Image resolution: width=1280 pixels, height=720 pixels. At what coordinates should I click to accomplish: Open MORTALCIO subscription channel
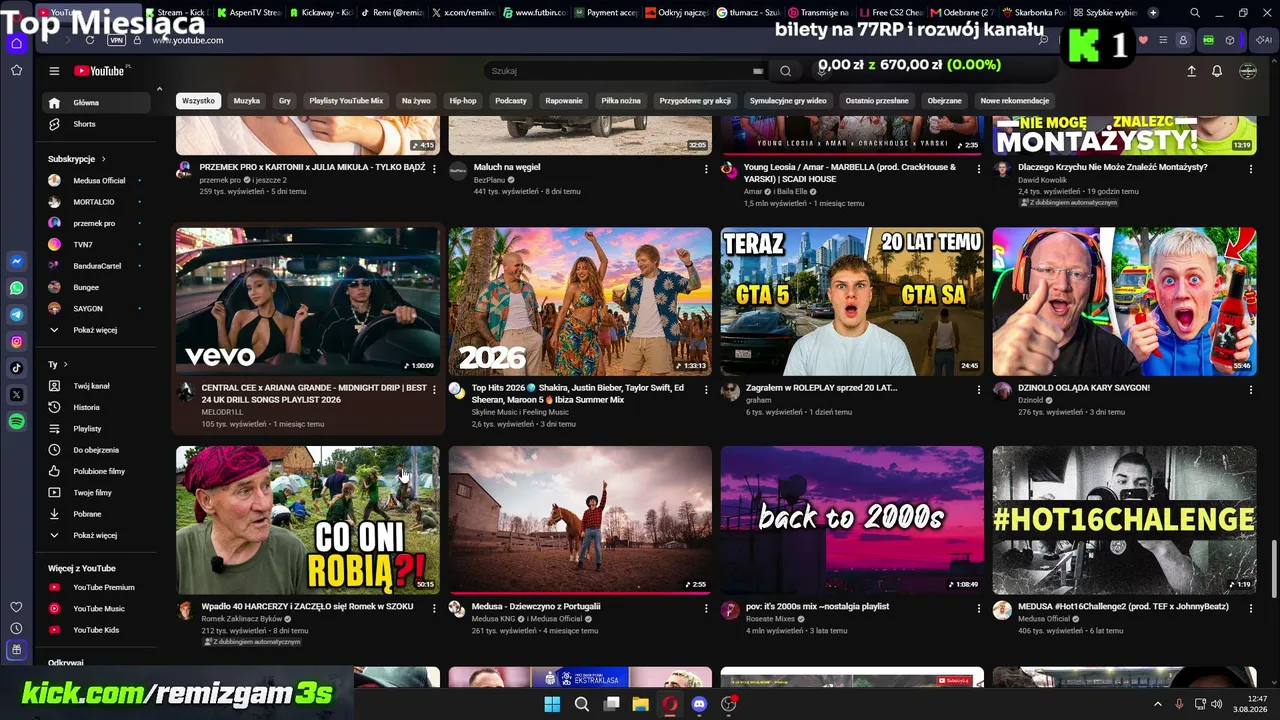[93, 202]
